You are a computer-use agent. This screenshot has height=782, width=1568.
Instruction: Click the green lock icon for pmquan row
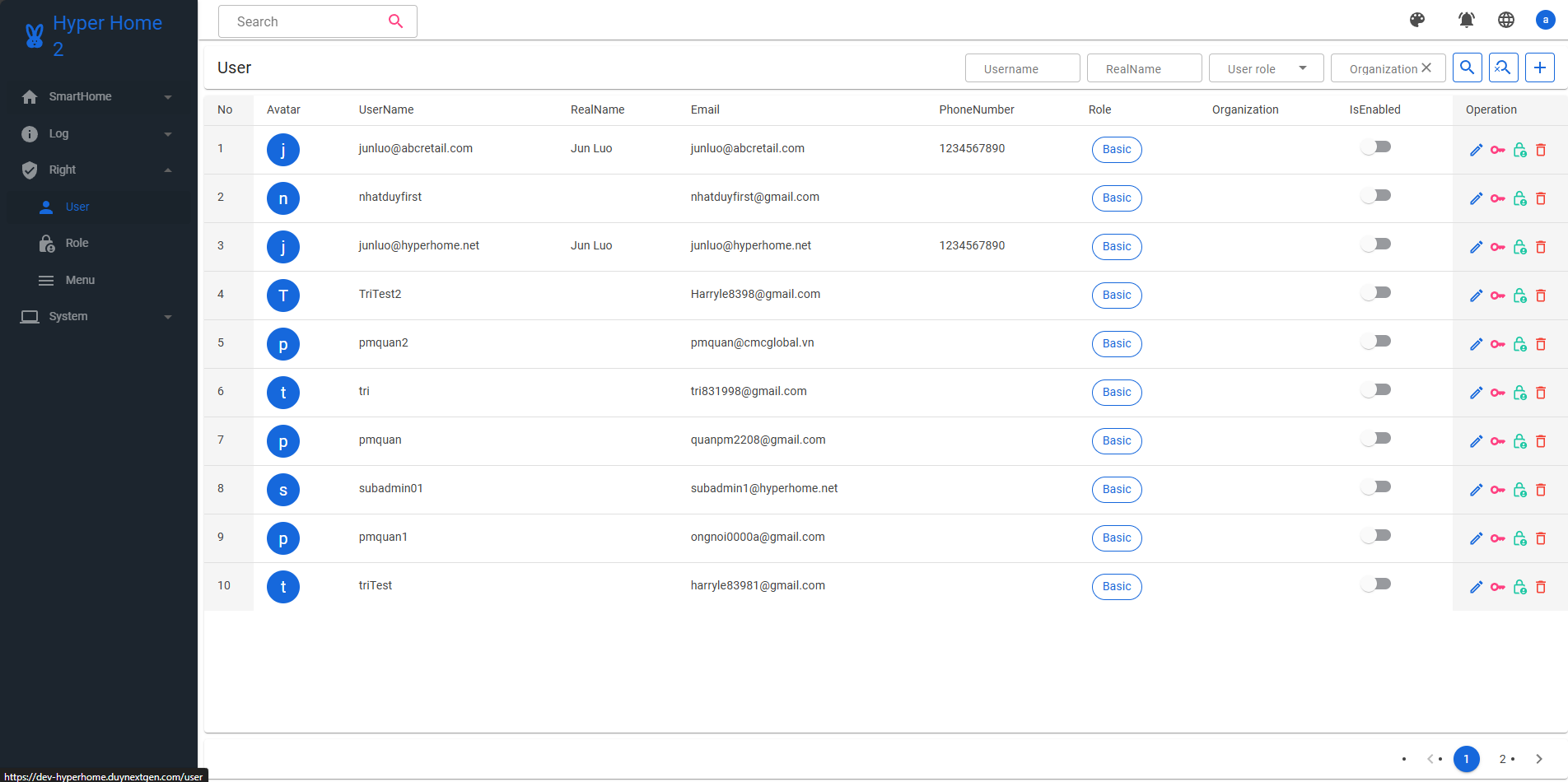tap(1520, 441)
